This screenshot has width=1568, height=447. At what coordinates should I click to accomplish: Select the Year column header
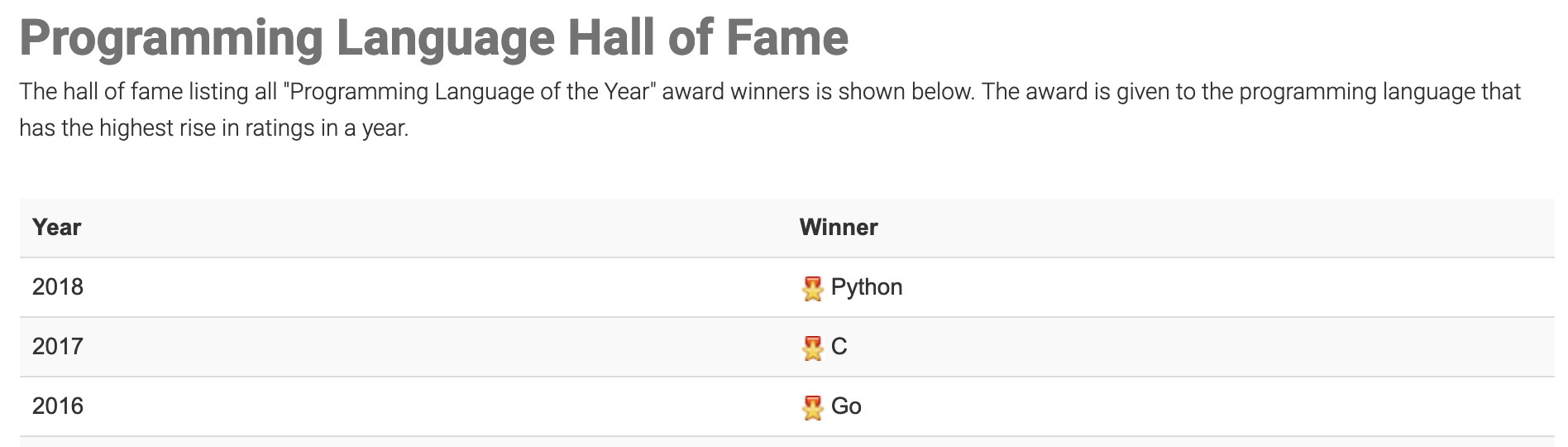click(x=56, y=228)
